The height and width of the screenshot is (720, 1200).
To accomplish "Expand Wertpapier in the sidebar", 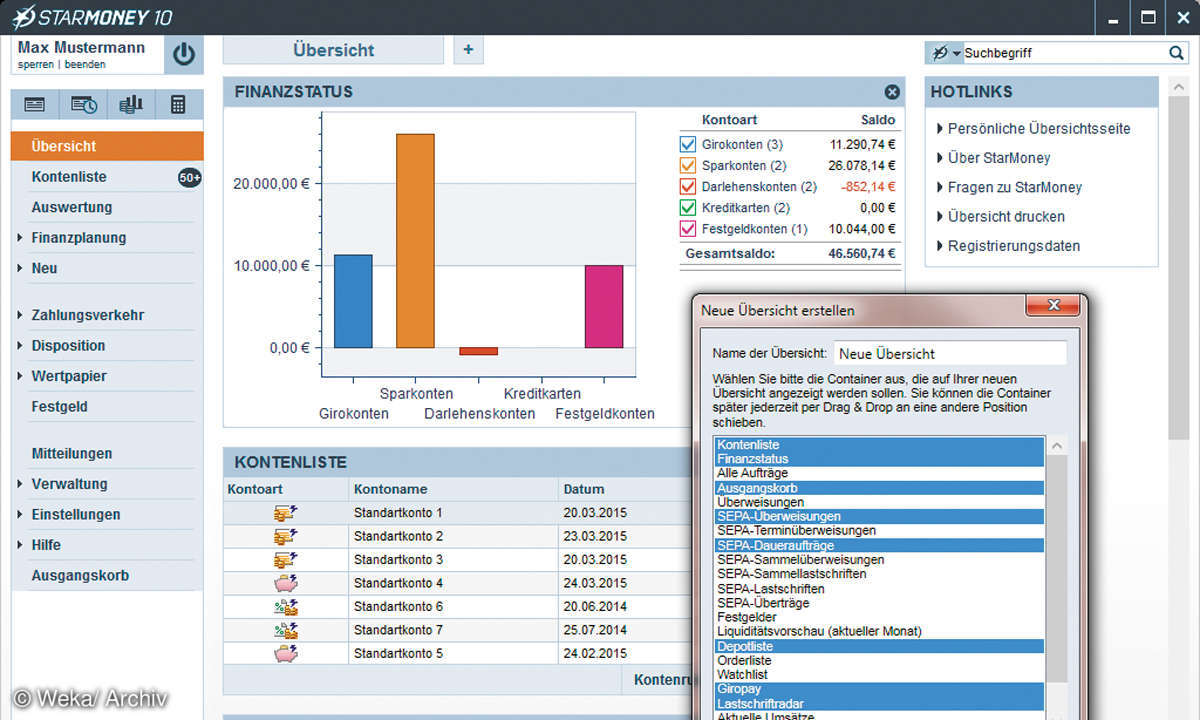I will pos(21,376).
